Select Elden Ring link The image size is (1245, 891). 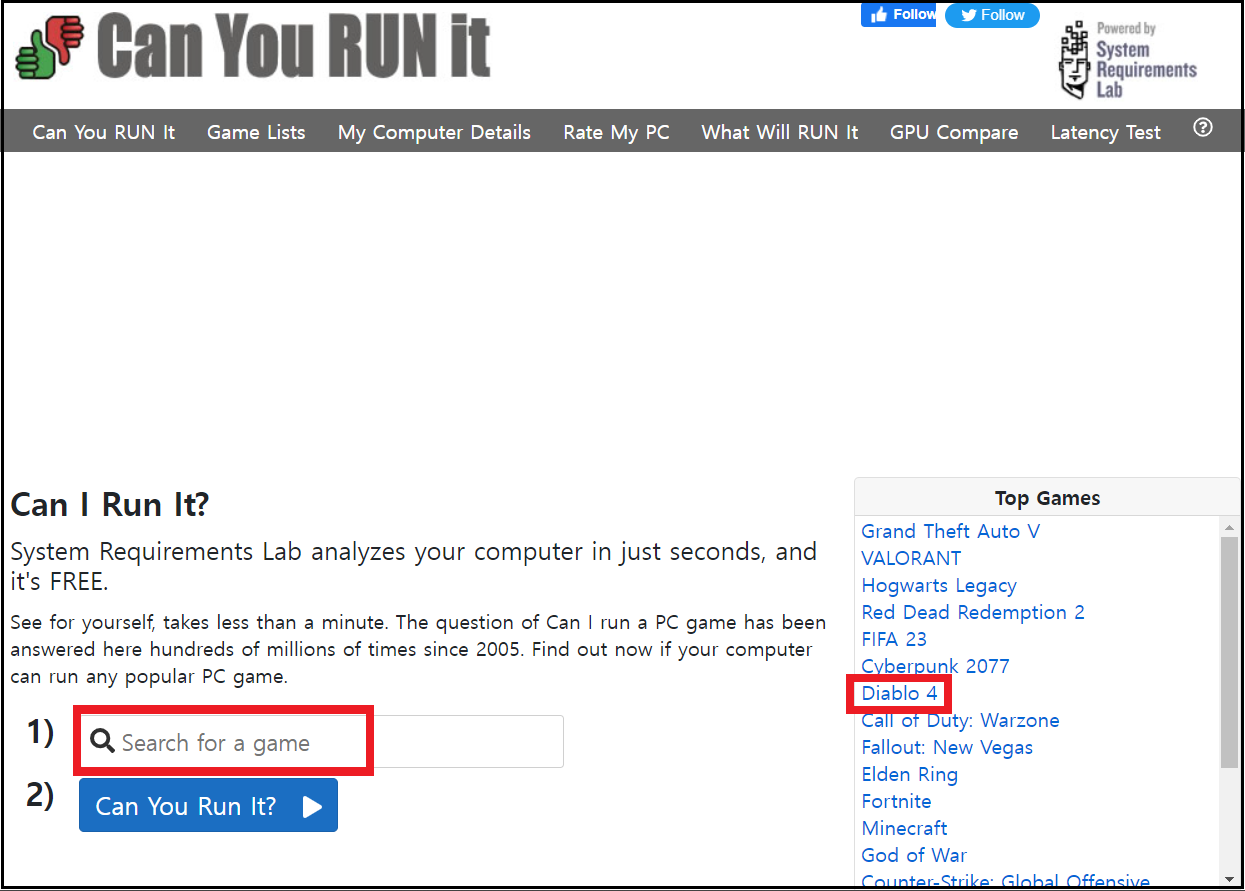[909, 774]
